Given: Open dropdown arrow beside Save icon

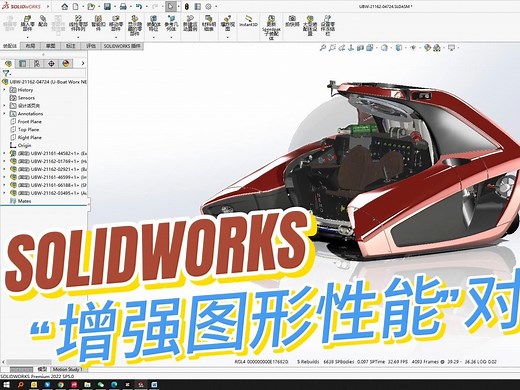Looking at the screenshot, I should pyautogui.click(x=114, y=6).
